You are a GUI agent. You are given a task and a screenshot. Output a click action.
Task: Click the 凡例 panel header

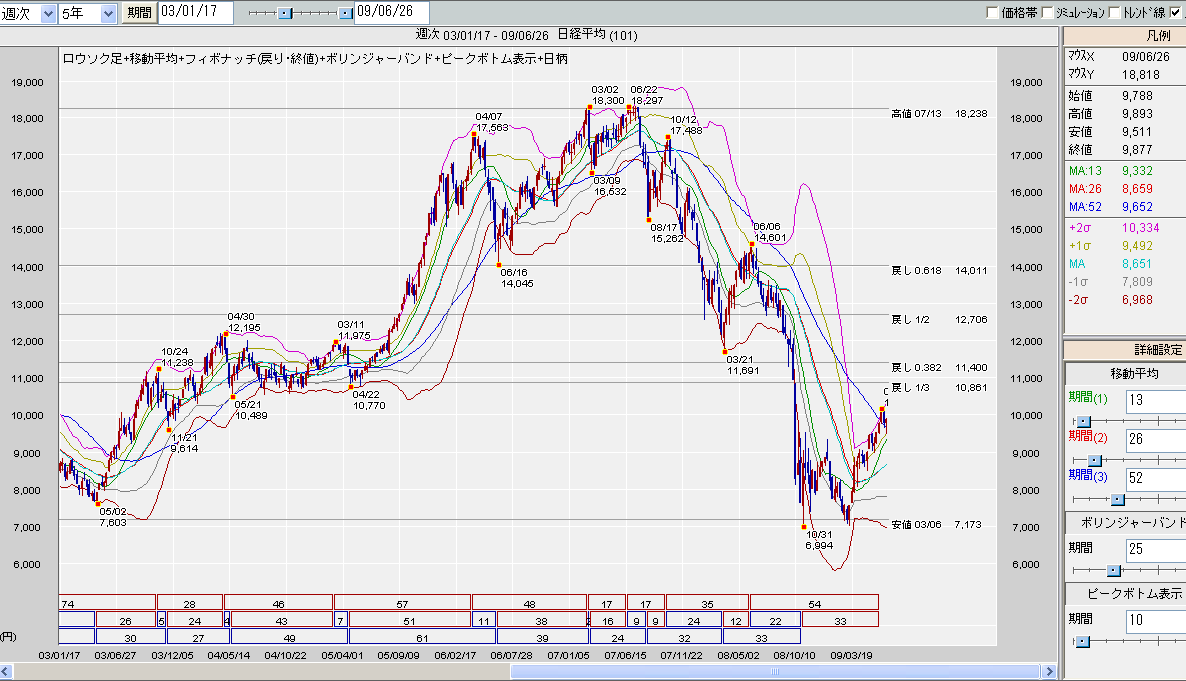pos(1125,36)
